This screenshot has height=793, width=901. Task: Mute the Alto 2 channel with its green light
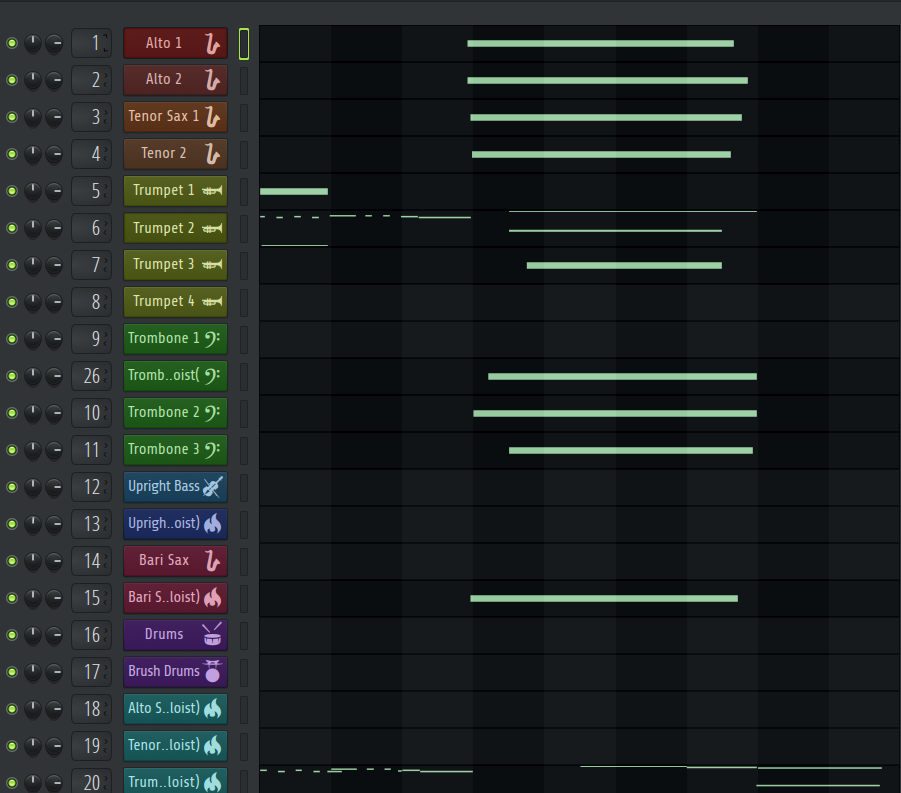[x=11, y=80]
